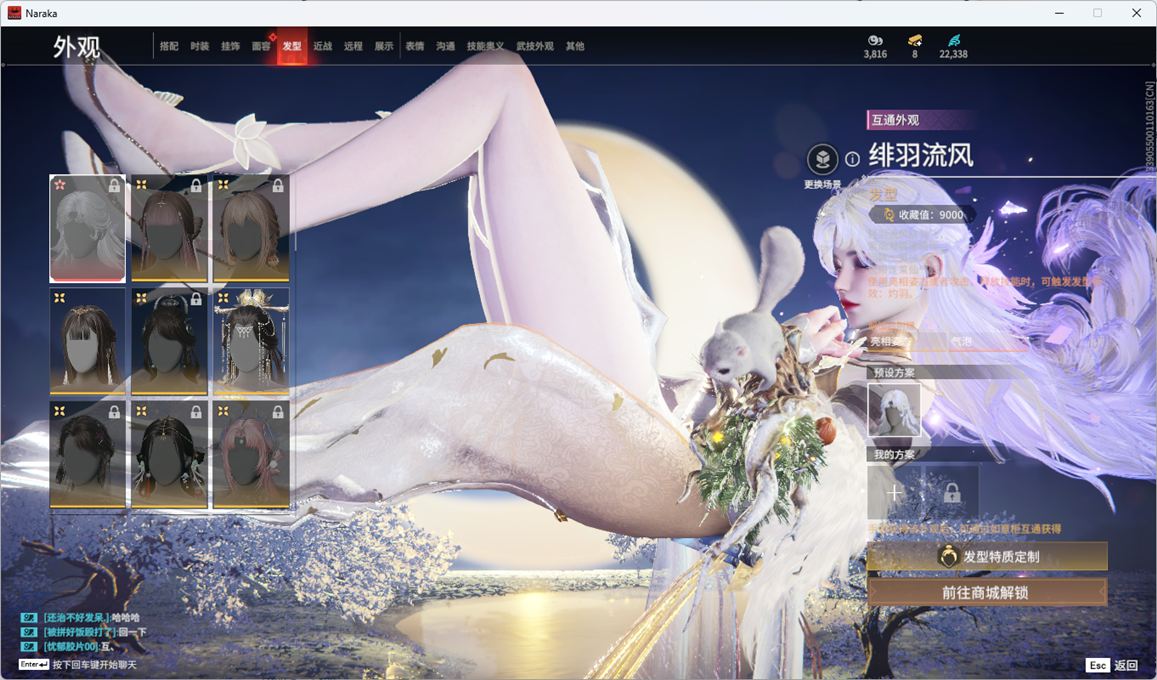Click the info icon beside 绯羽流风
This screenshot has width=1157, height=680.
coord(852,159)
